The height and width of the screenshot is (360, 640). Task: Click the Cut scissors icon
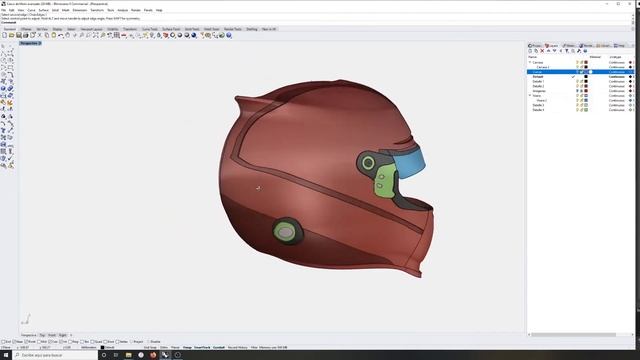(40, 36)
